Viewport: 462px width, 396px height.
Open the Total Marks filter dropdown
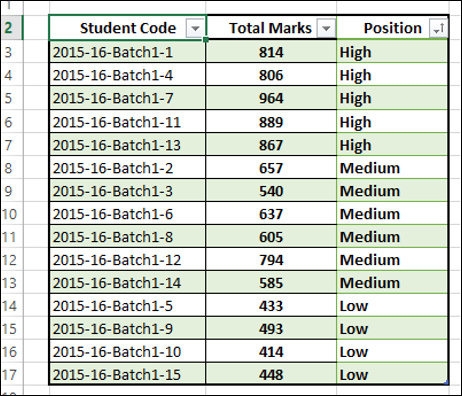326,28
